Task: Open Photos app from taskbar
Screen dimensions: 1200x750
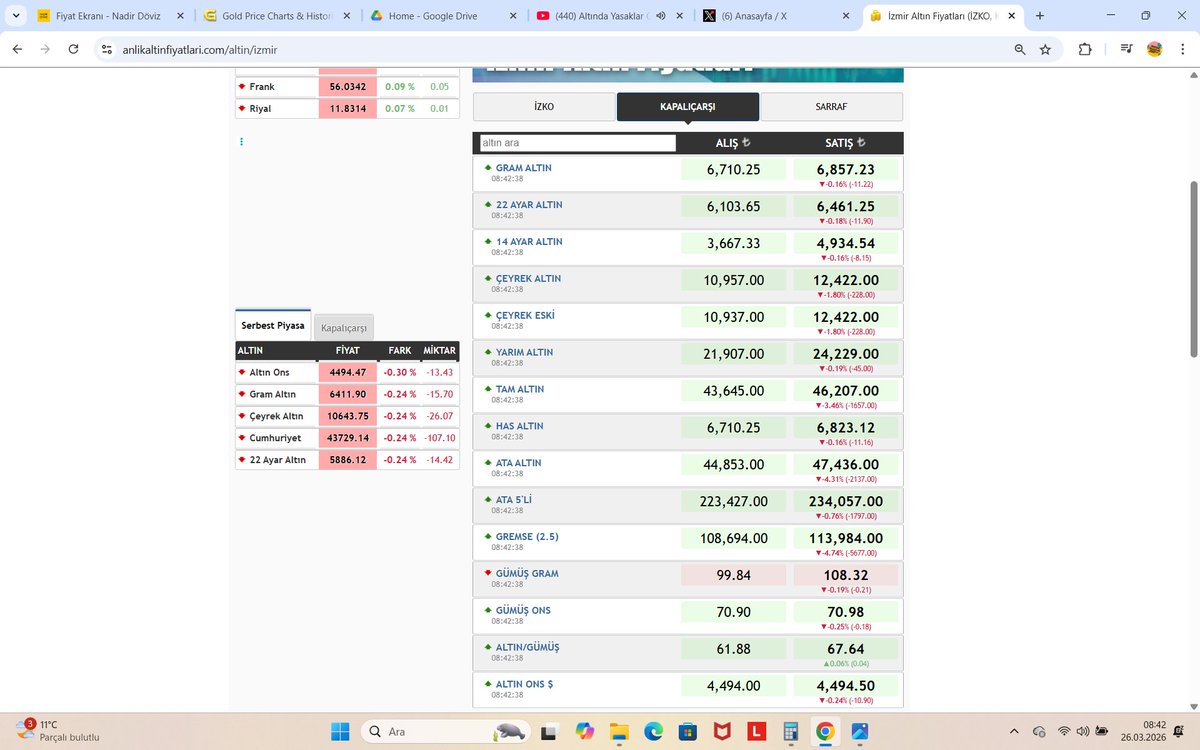Action: [x=859, y=731]
